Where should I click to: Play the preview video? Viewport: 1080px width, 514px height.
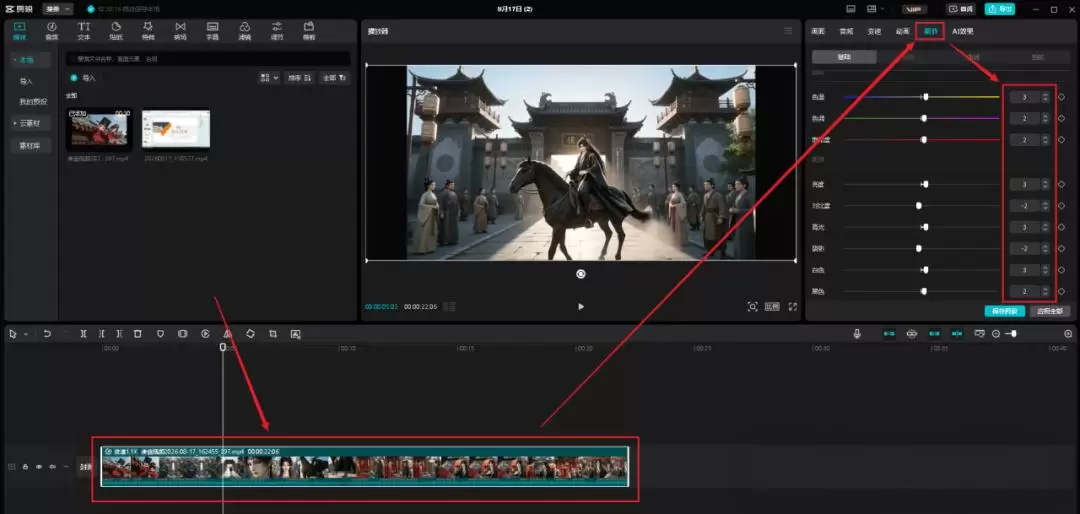tap(581, 307)
